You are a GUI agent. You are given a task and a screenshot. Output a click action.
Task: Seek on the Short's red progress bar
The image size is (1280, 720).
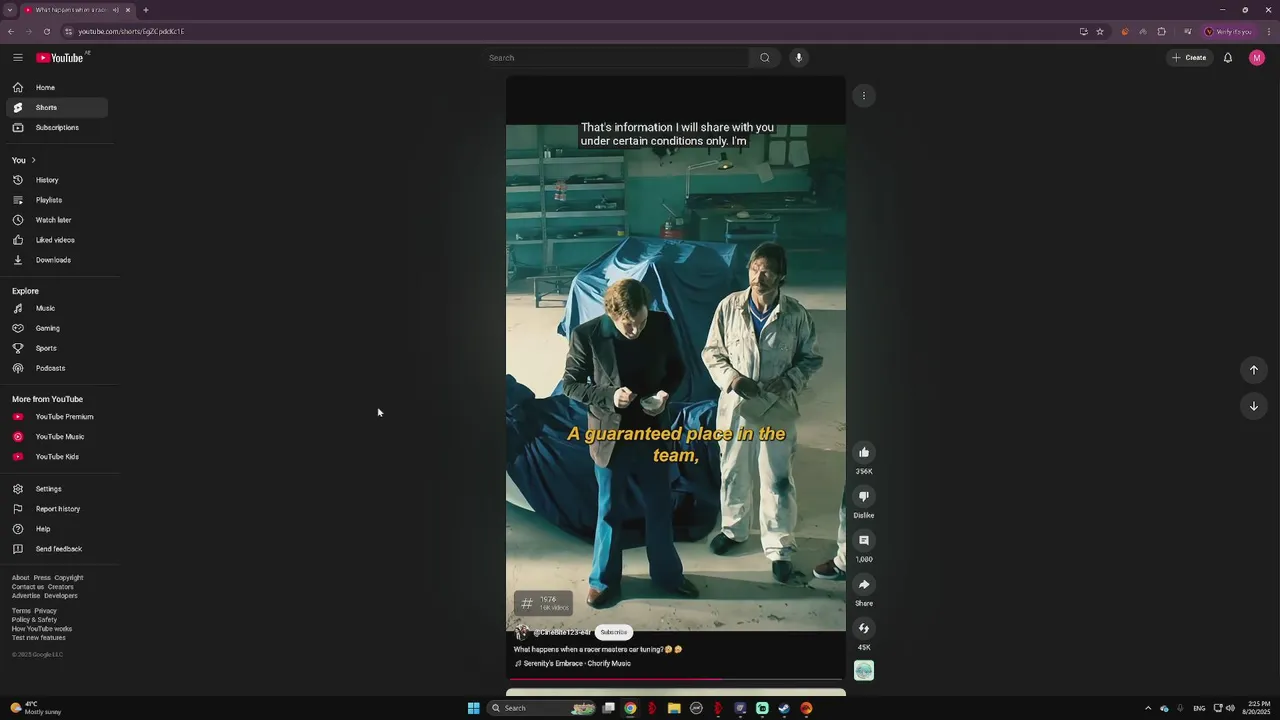[x=676, y=679]
